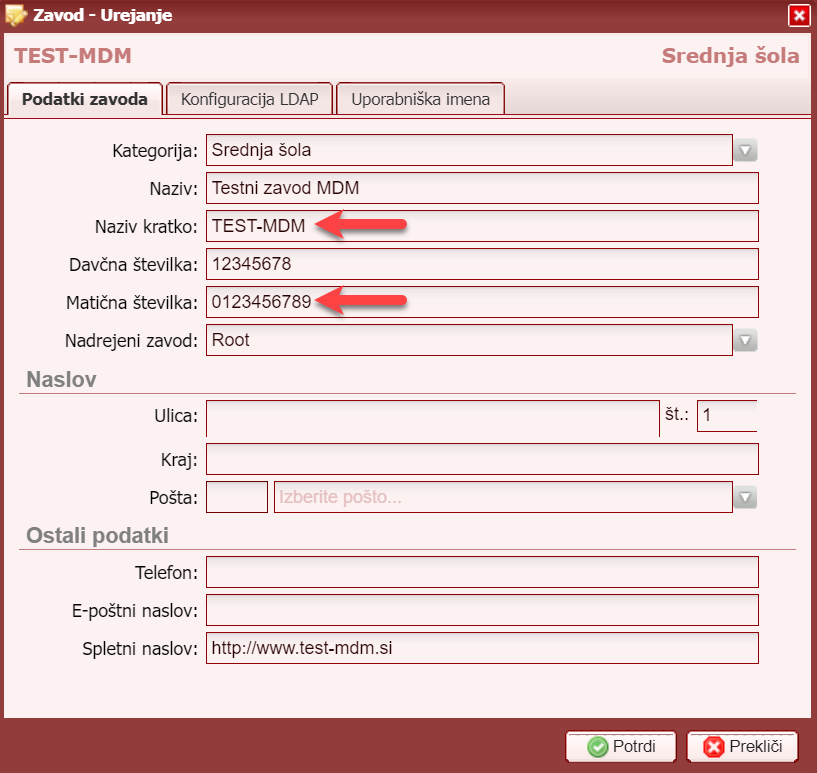This screenshot has width=817, height=773.
Task: Focus the Naziv kratko field
Action: (482, 226)
